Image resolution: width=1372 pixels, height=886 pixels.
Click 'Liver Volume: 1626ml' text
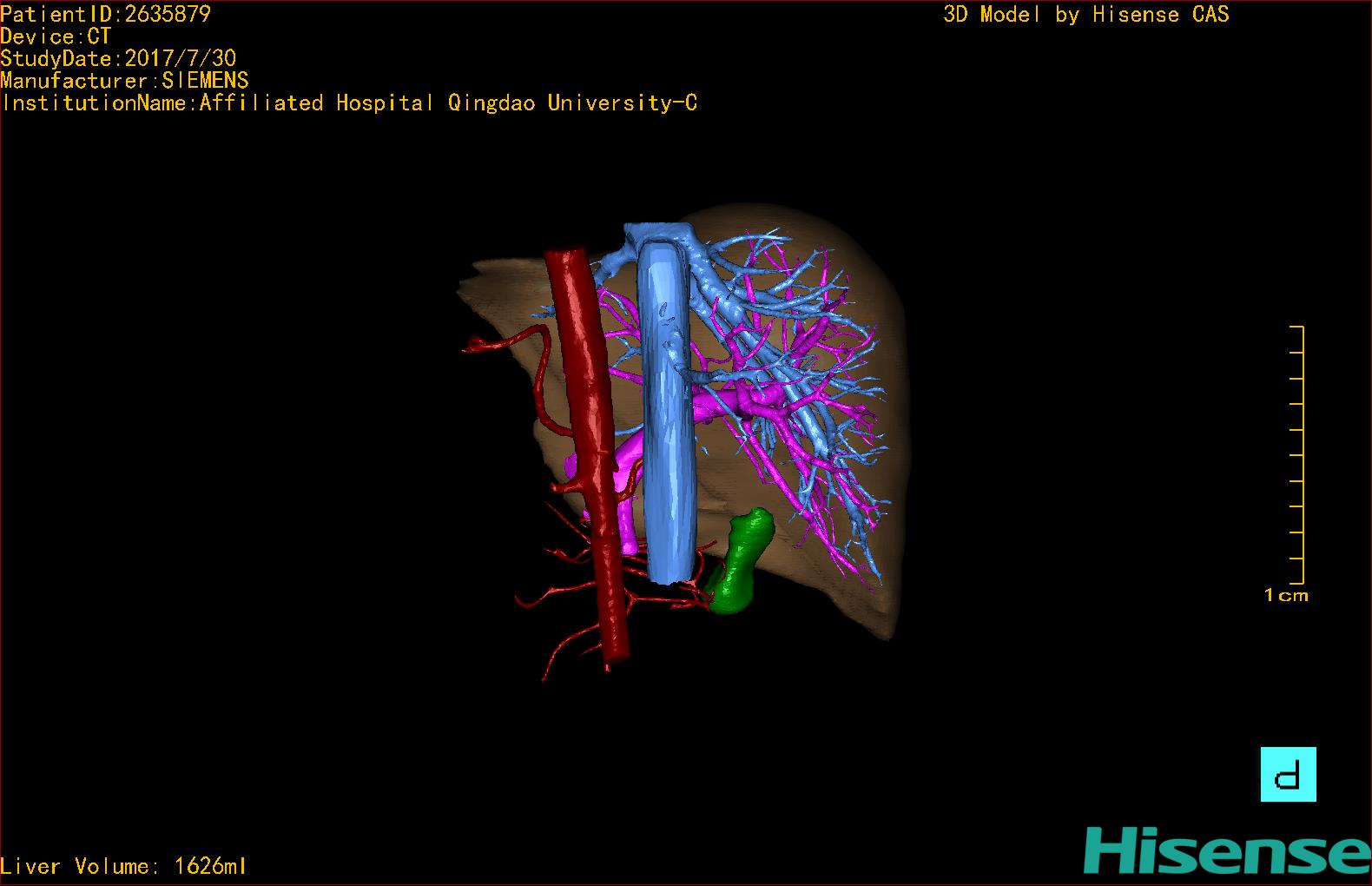[123, 866]
